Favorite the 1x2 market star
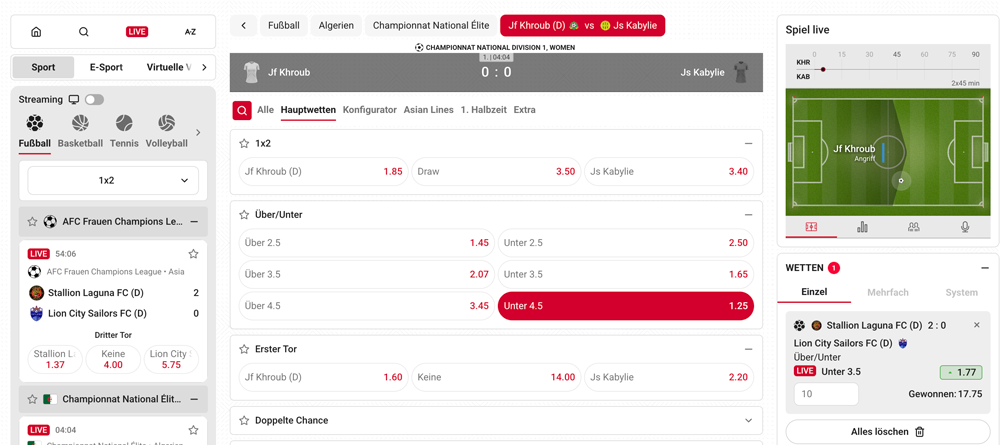This screenshot has width=1000, height=445. pyautogui.click(x=244, y=144)
